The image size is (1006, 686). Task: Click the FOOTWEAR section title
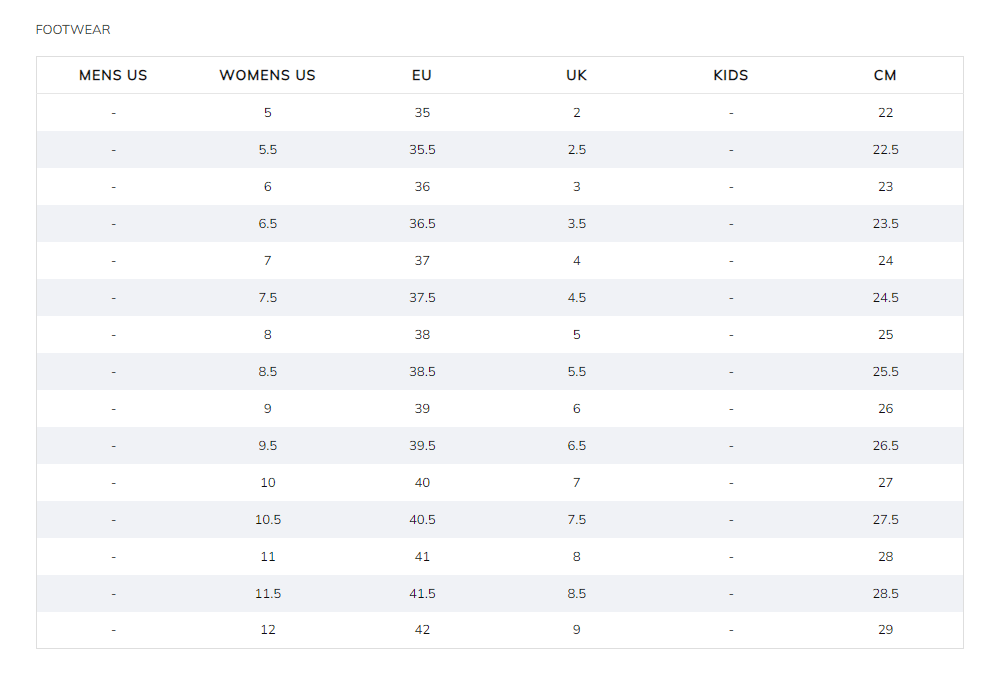point(73,30)
